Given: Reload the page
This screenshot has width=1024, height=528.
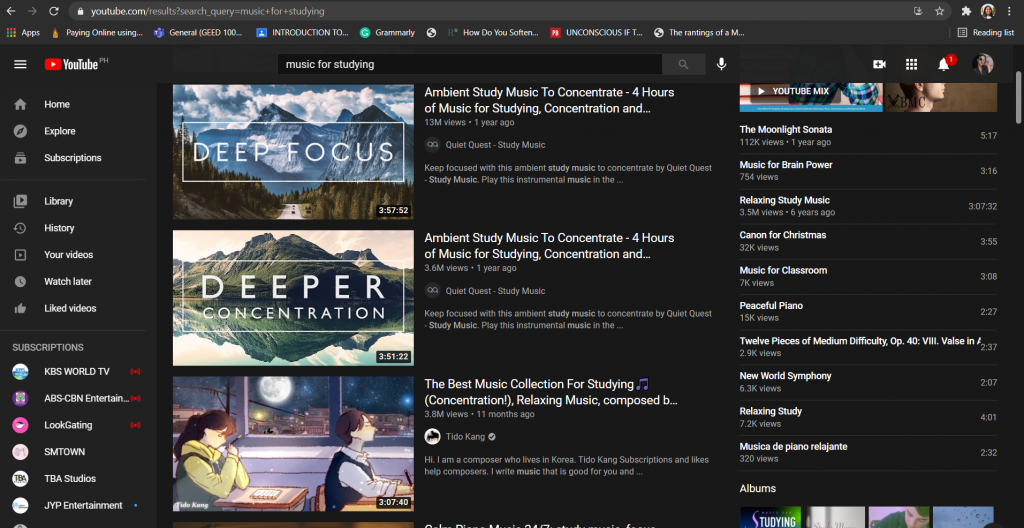Looking at the screenshot, I should (x=54, y=11).
